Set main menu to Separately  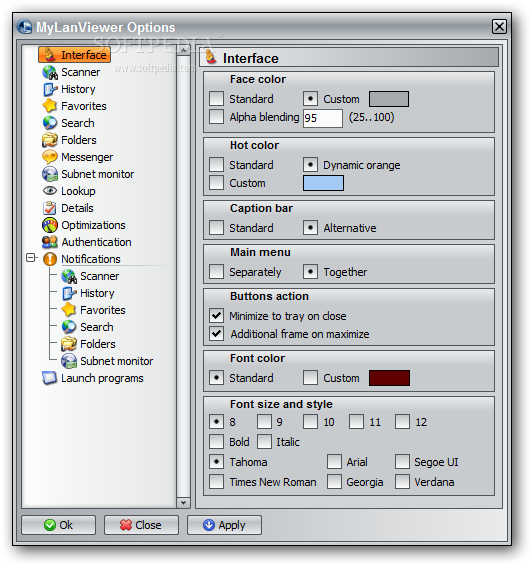click(x=217, y=271)
